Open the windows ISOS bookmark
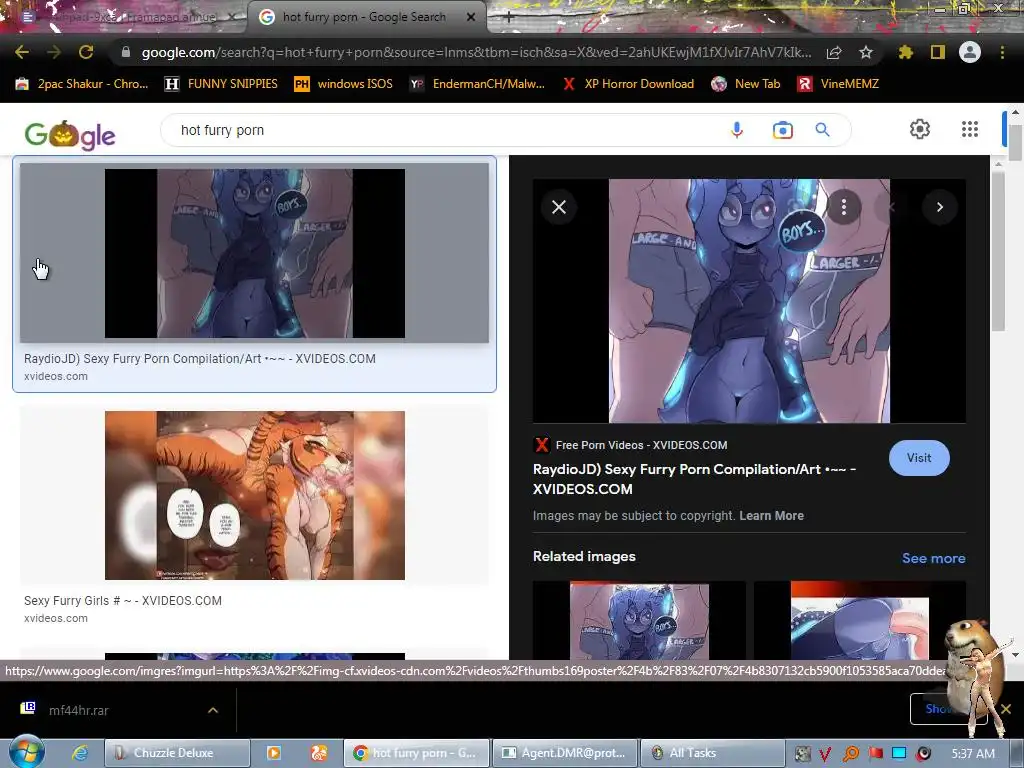Screen dimensions: 1024x768 [x=344, y=84]
